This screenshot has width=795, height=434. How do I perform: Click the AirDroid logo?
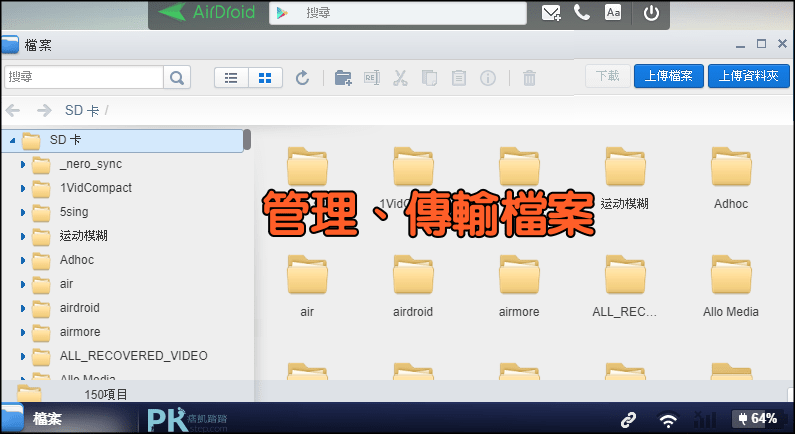point(206,12)
